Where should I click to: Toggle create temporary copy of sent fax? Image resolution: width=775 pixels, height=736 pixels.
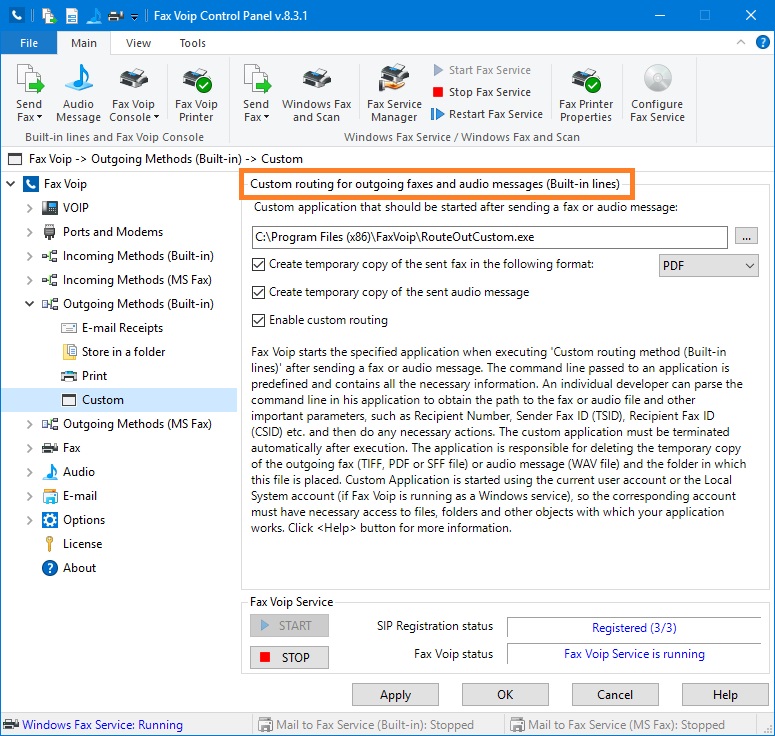pos(258,264)
